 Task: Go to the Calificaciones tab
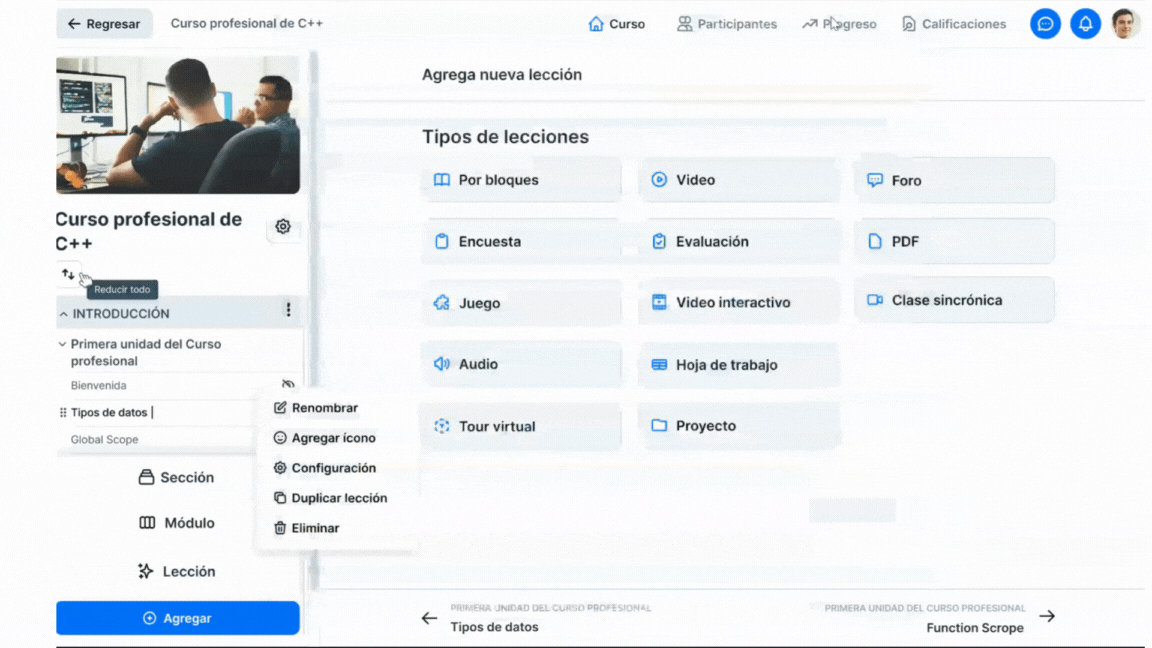click(x=954, y=24)
